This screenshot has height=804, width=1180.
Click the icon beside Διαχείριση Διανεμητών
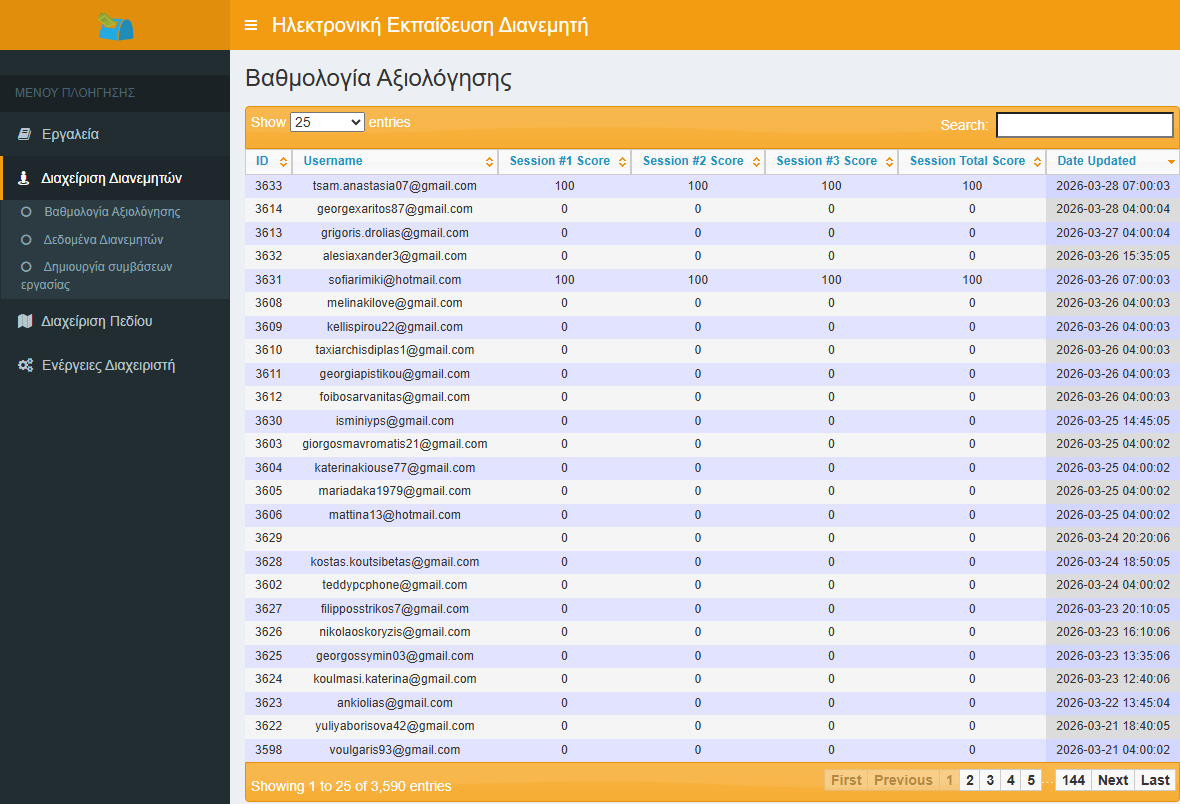coord(25,179)
